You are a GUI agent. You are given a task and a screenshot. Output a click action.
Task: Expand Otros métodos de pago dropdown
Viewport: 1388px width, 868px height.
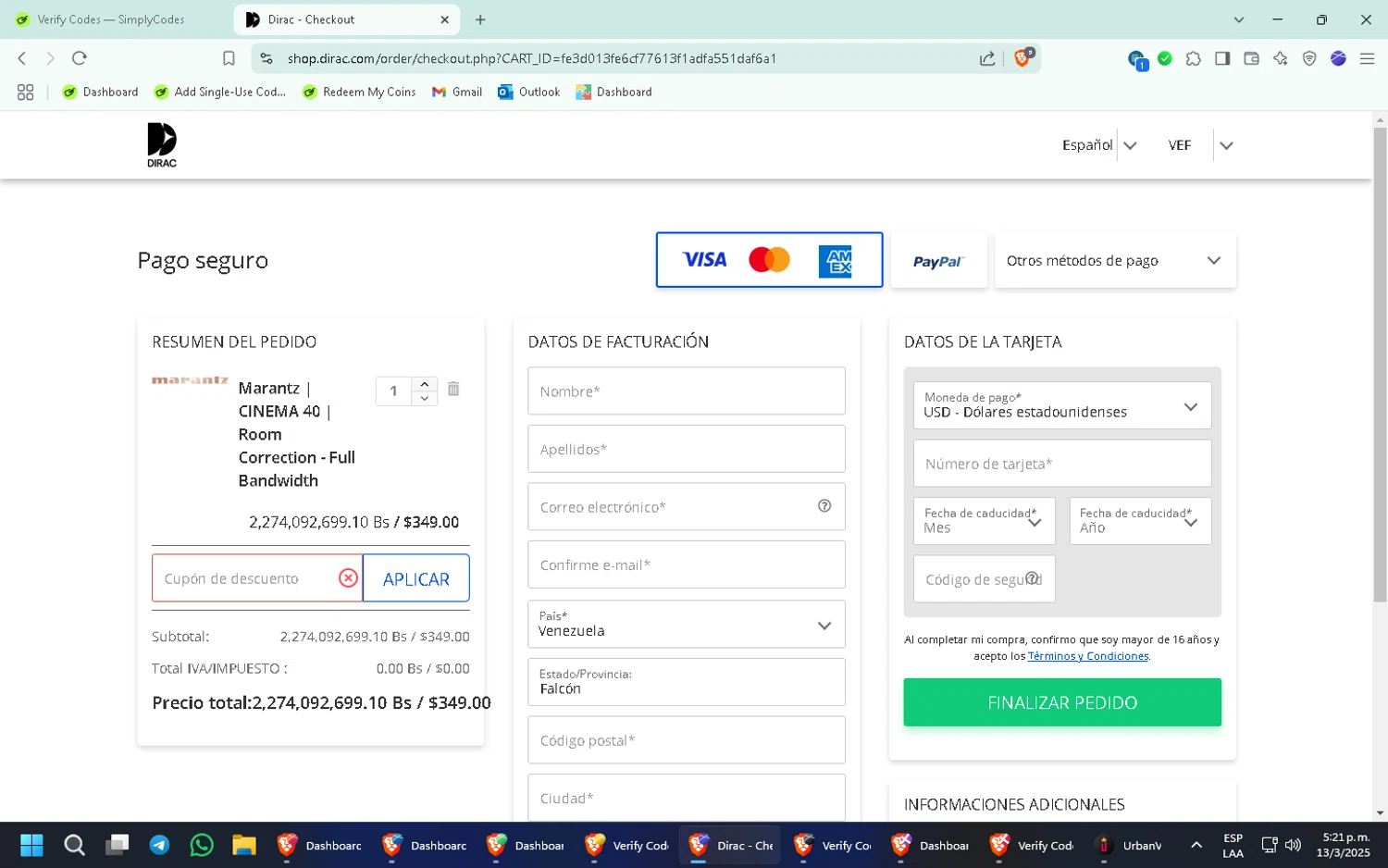coord(1115,261)
